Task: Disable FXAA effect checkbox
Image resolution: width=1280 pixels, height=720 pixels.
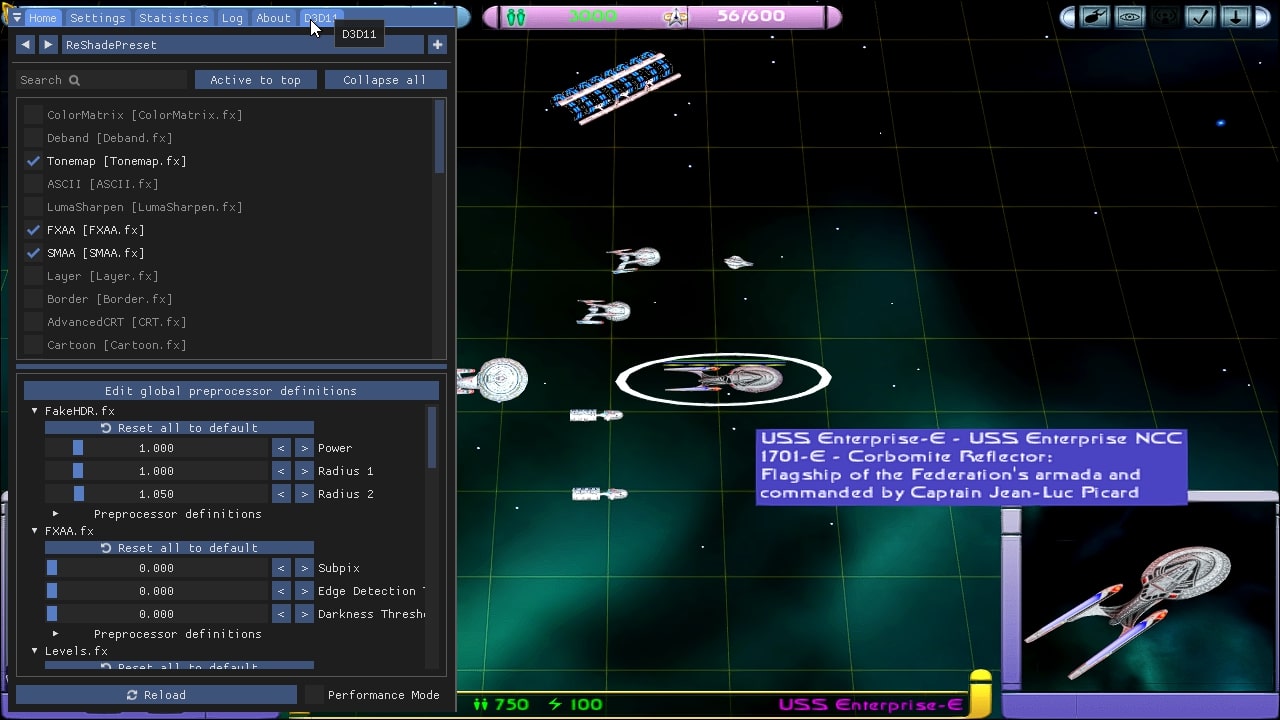Action: (33, 230)
